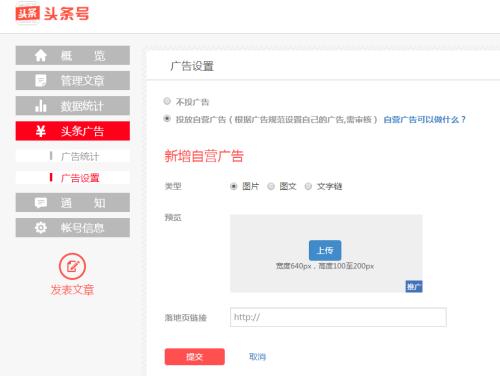Click the gray ad preview area
The width and height of the screenshot is (500, 376).
click(x=326, y=253)
